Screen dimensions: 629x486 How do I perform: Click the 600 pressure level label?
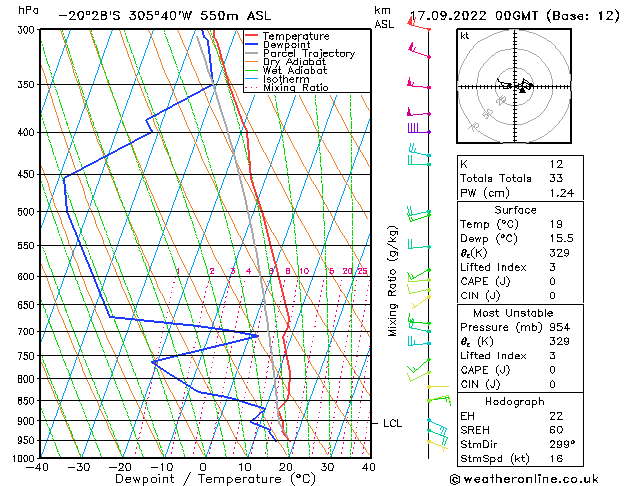(x=28, y=277)
